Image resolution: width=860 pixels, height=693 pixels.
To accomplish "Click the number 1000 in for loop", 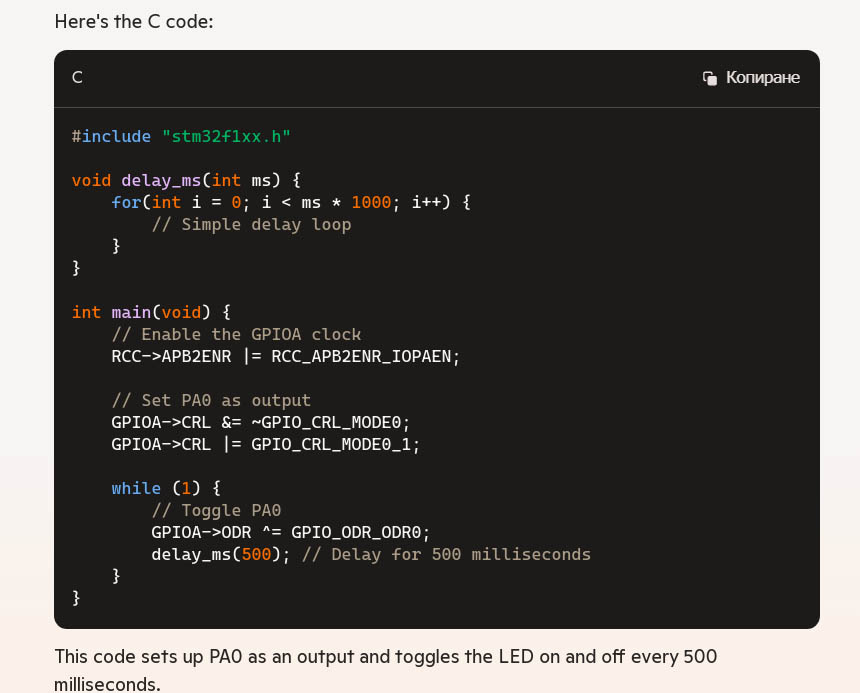I will 371,202.
